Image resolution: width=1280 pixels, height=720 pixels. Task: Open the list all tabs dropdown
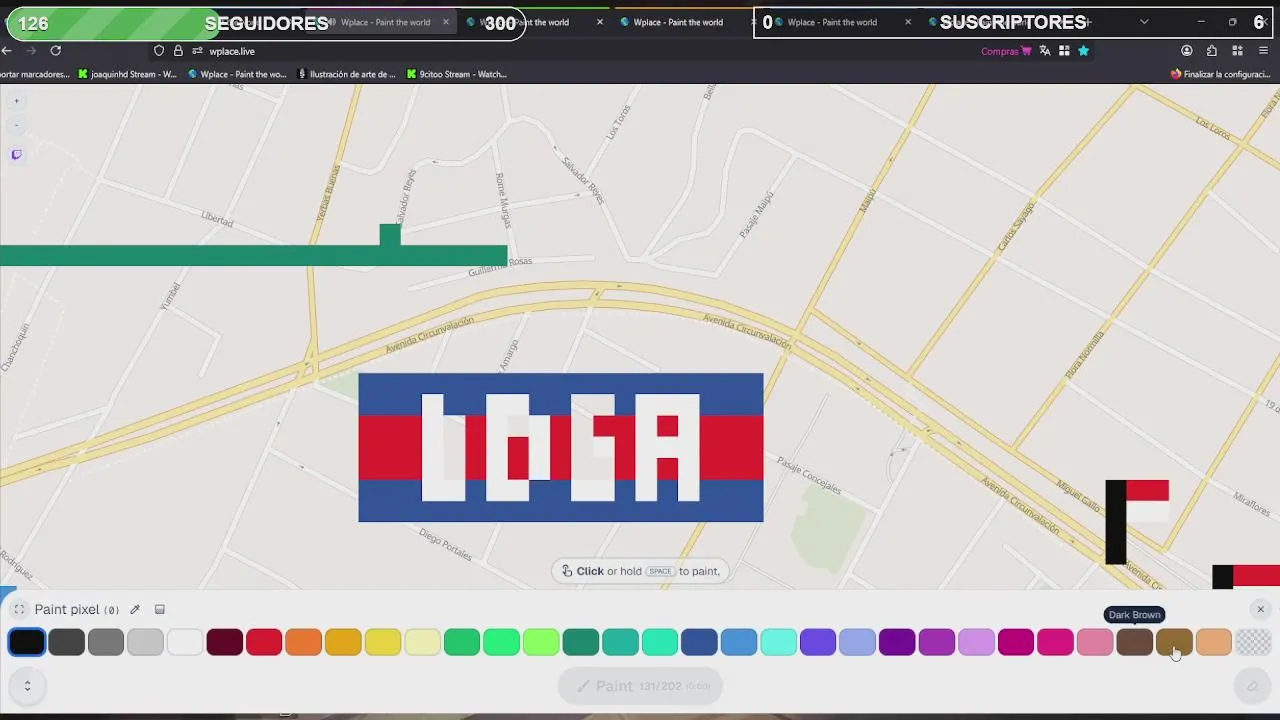pyautogui.click(x=1144, y=22)
